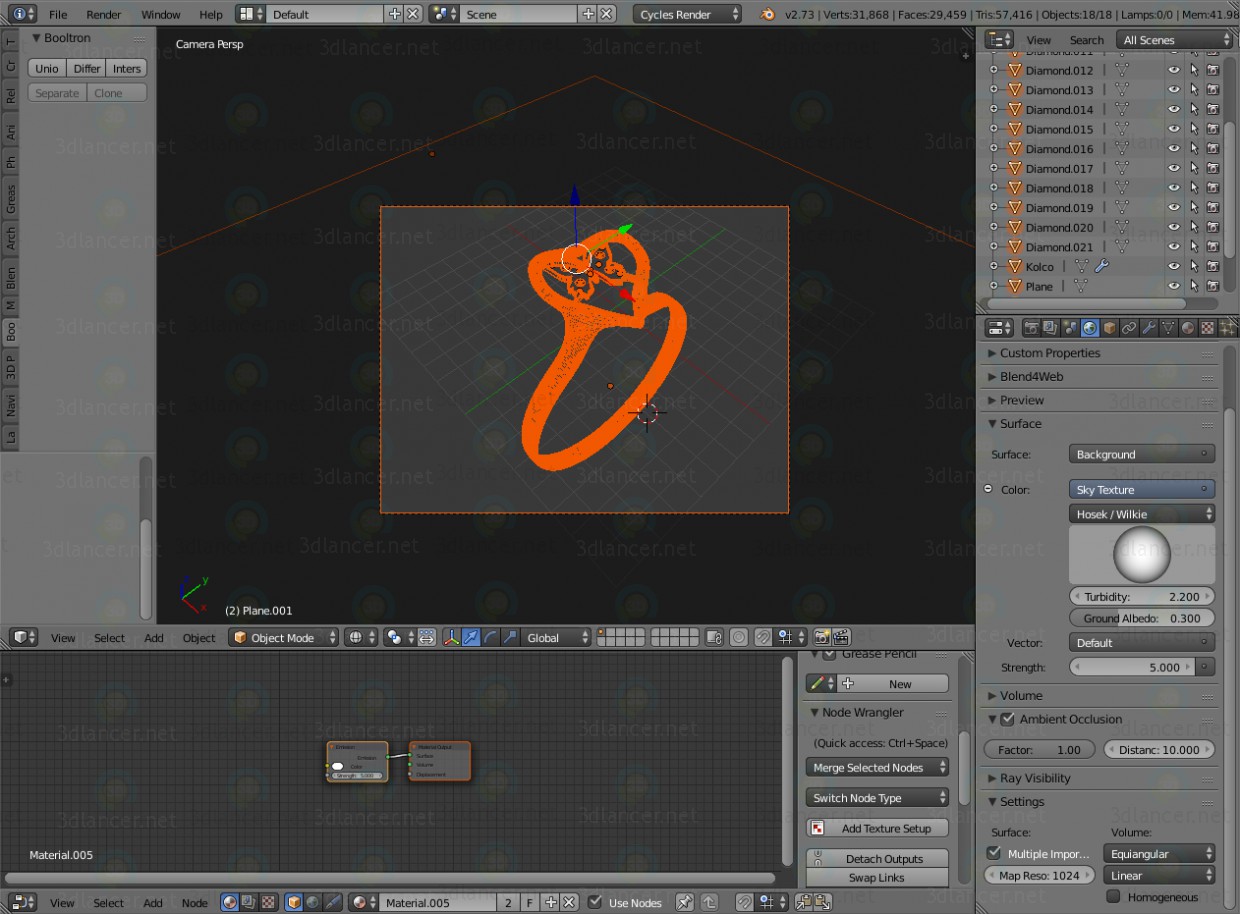This screenshot has height=914, width=1240.
Task: Click the paste nodes icon in node header
Action: point(823,902)
